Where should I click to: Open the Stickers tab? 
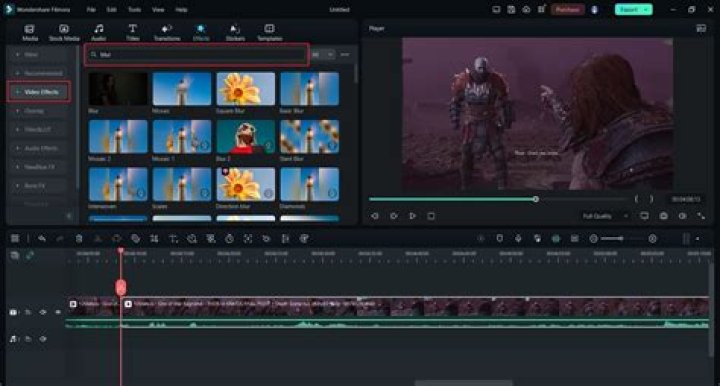point(235,33)
